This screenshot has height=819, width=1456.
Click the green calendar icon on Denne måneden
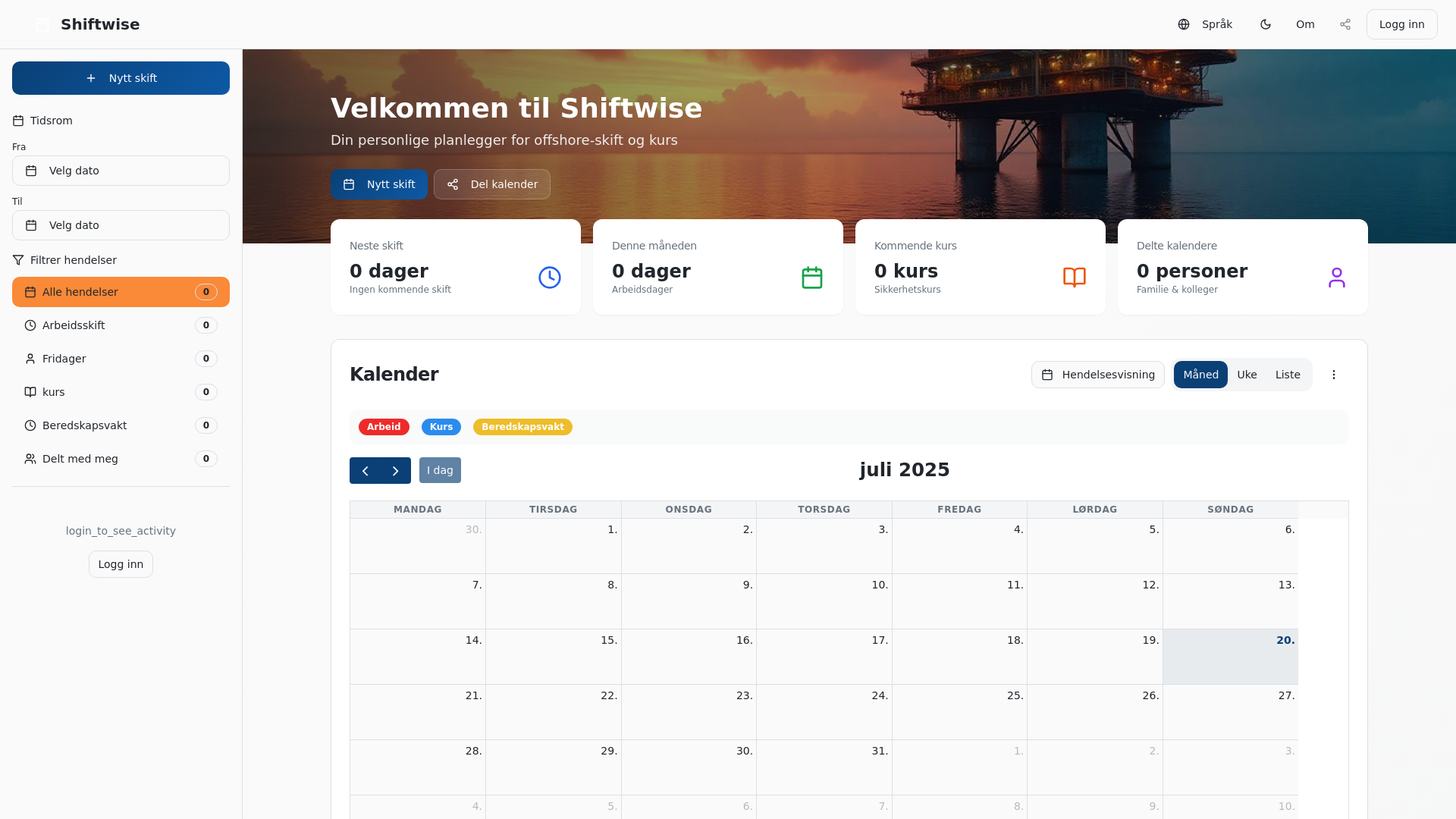[x=811, y=277]
